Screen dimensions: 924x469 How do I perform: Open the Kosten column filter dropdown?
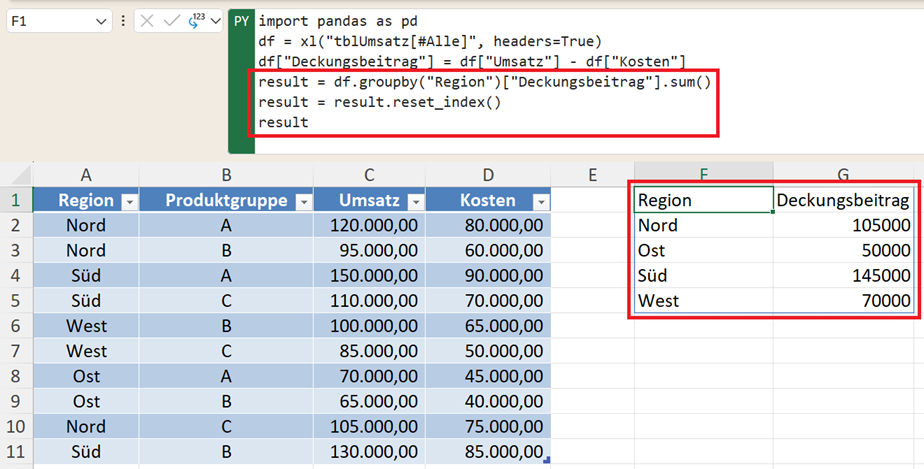click(541, 202)
